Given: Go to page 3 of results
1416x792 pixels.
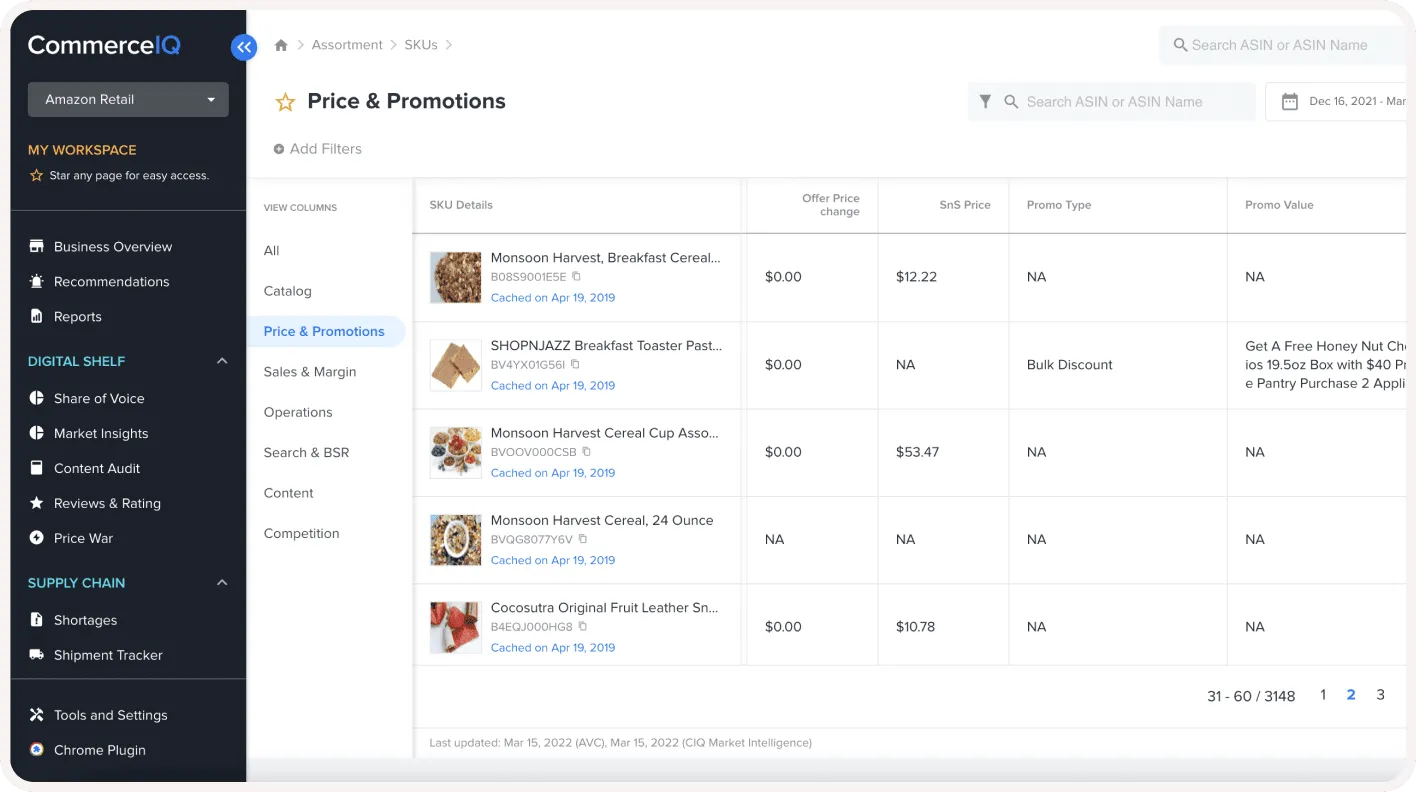Looking at the screenshot, I should 1380,695.
